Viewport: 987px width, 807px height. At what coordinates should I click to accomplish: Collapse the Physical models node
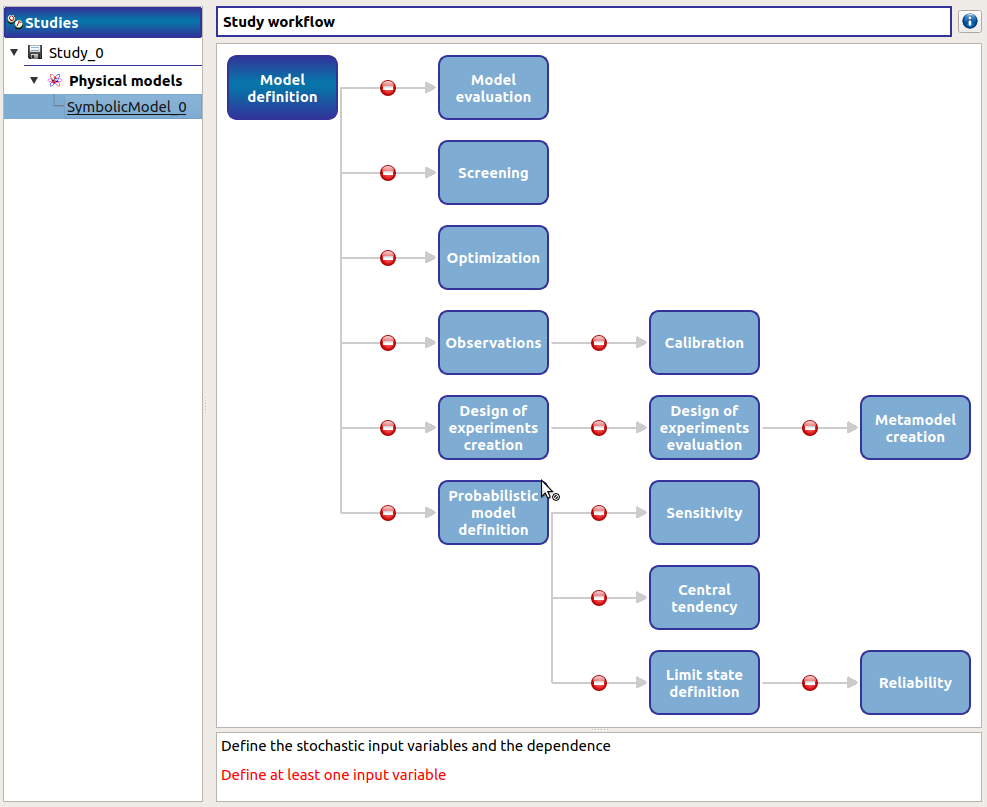point(33,80)
